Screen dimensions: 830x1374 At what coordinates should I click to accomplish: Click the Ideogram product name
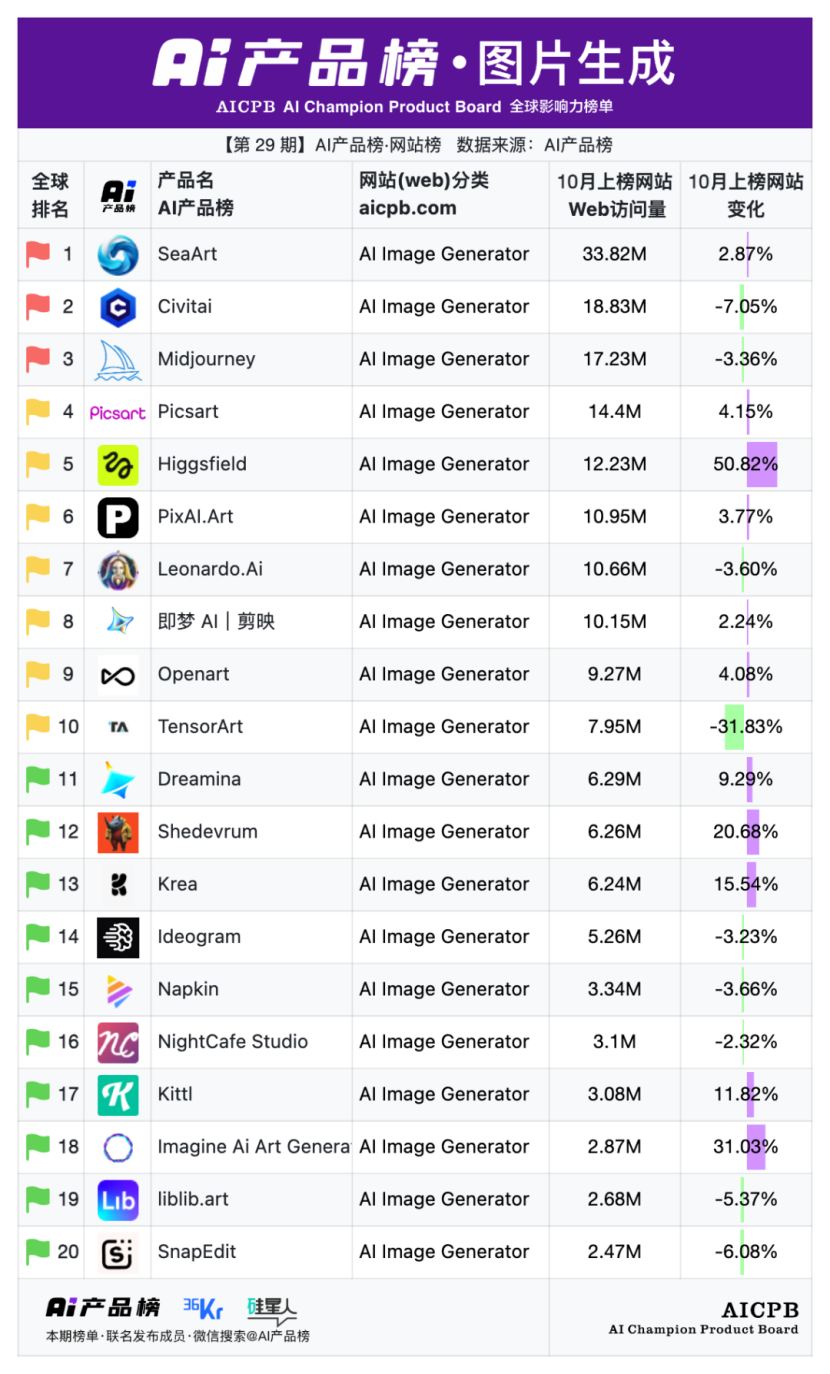coord(199,937)
